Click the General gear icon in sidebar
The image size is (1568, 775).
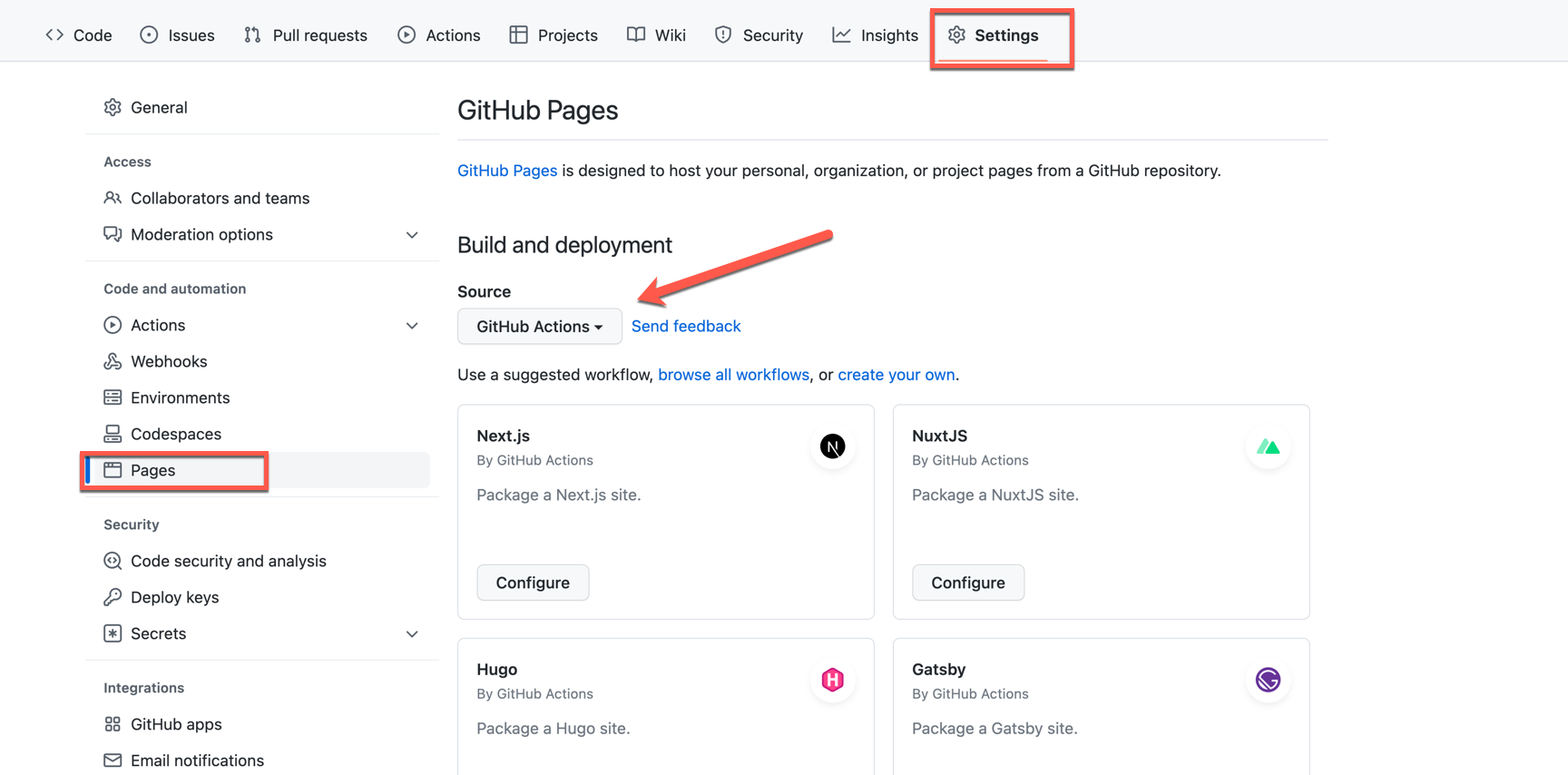[113, 107]
